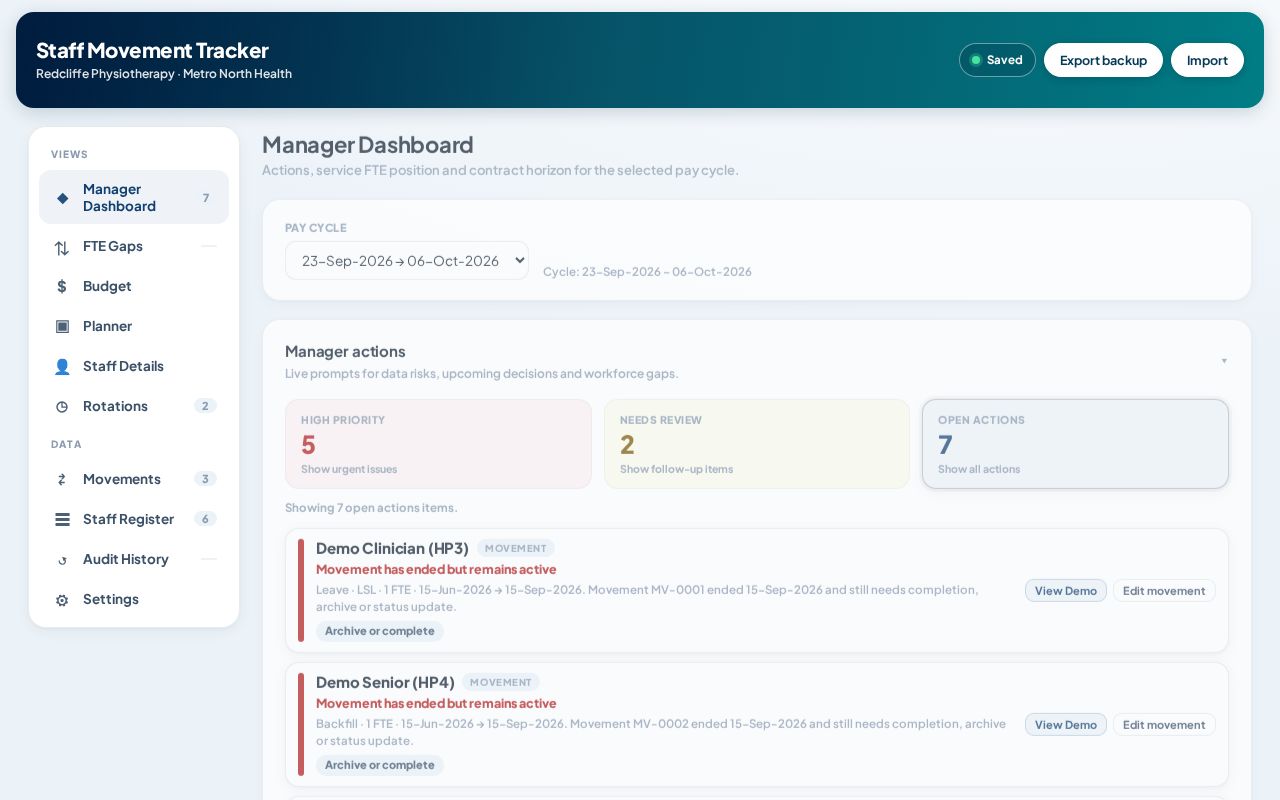Screen dimensions: 1280x800
Task: Click MOVEMENT tag on Demo Clinician (HP3)
Action: pos(516,548)
